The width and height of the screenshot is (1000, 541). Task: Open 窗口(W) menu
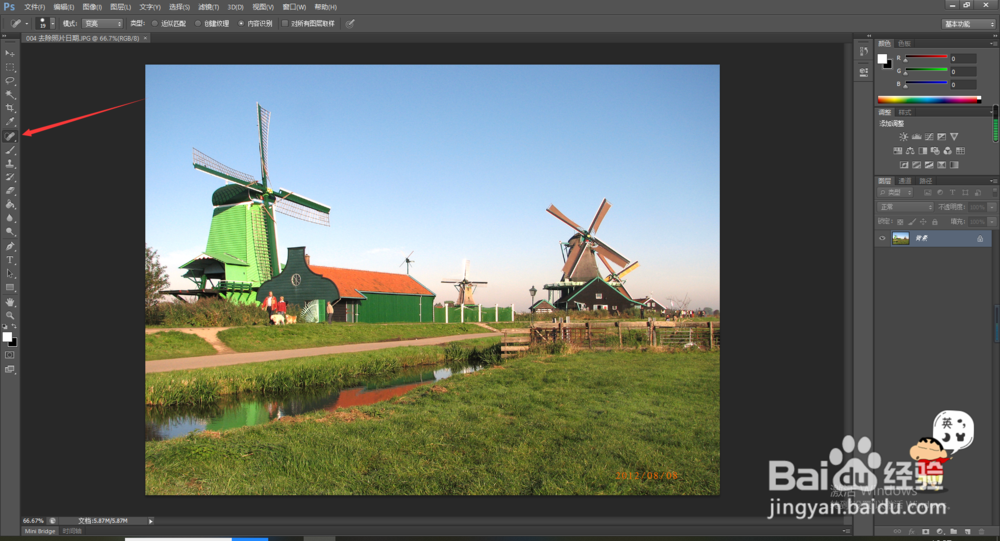coord(294,7)
